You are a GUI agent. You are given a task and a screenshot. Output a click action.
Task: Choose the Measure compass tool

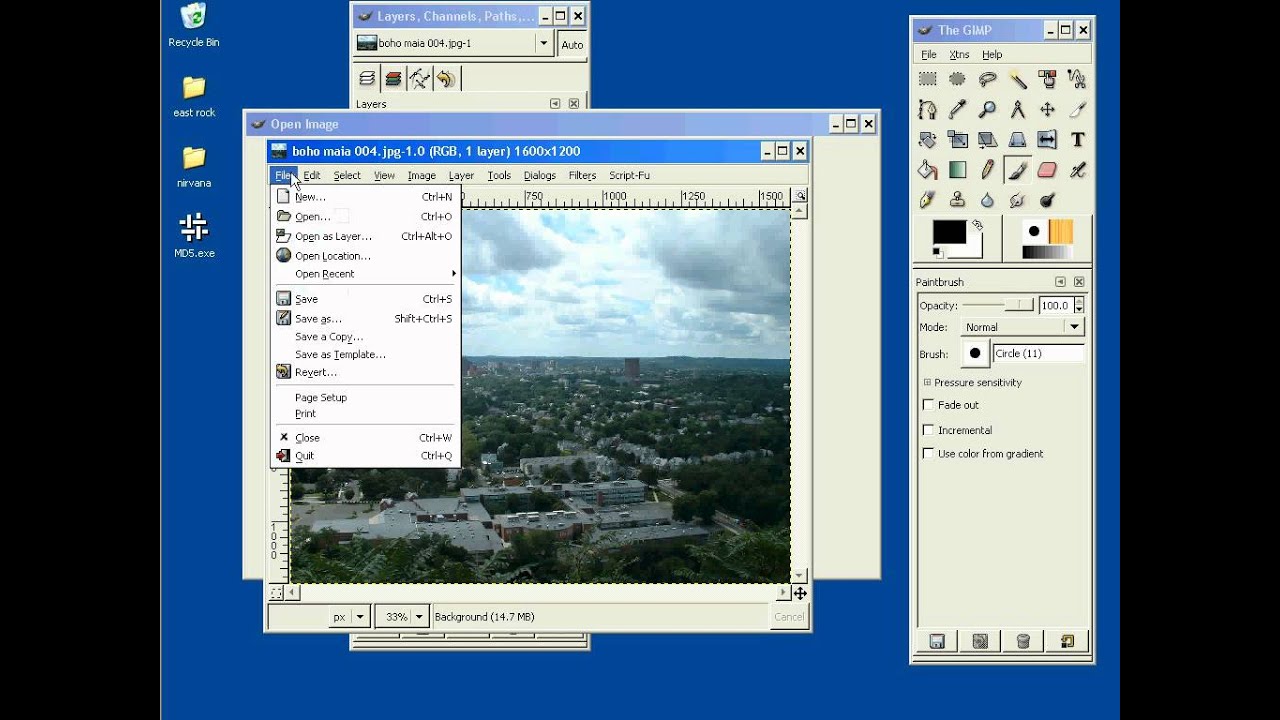pos(1018,109)
